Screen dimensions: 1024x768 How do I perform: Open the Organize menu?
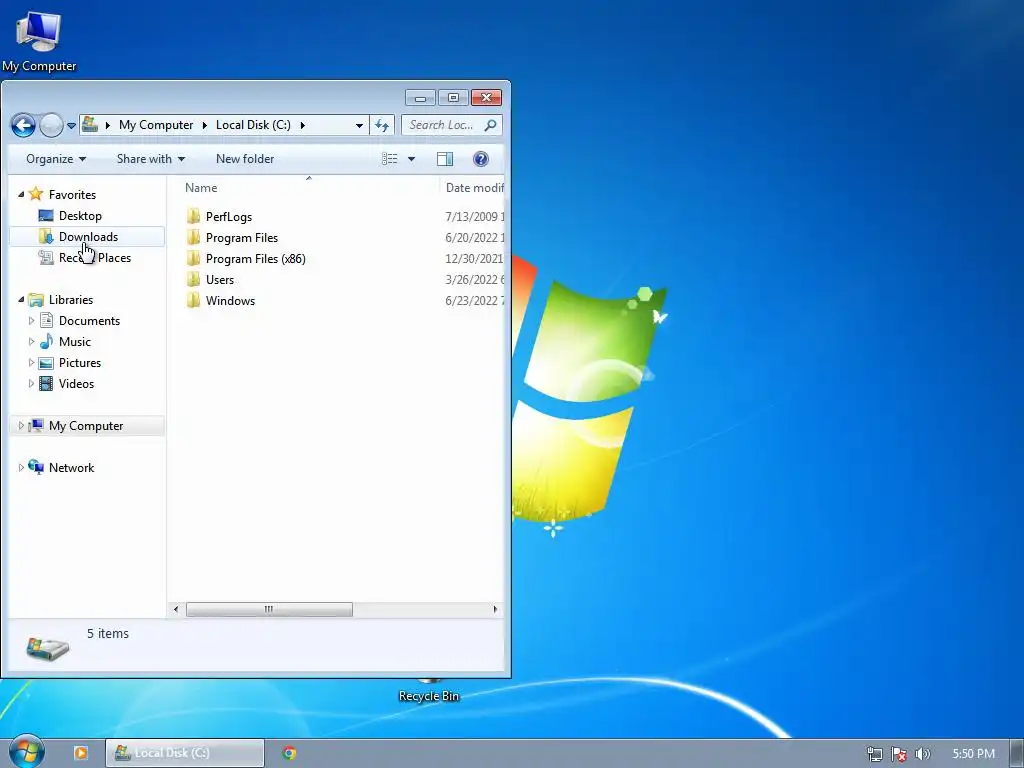[x=56, y=159]
